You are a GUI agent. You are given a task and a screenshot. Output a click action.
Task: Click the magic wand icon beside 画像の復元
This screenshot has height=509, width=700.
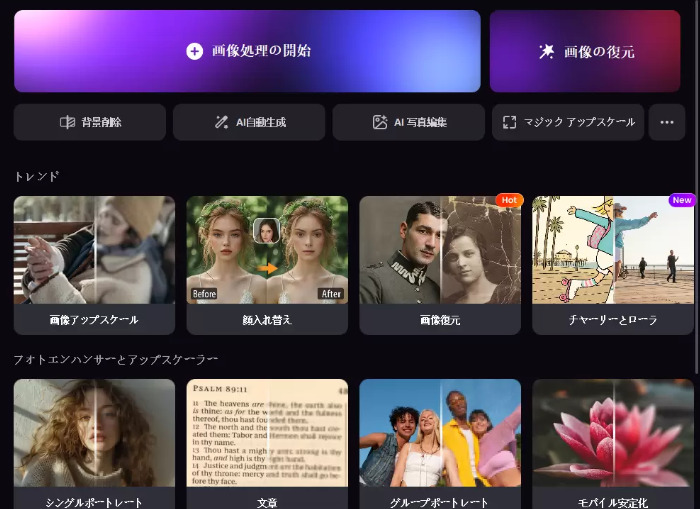coord(546,51)
